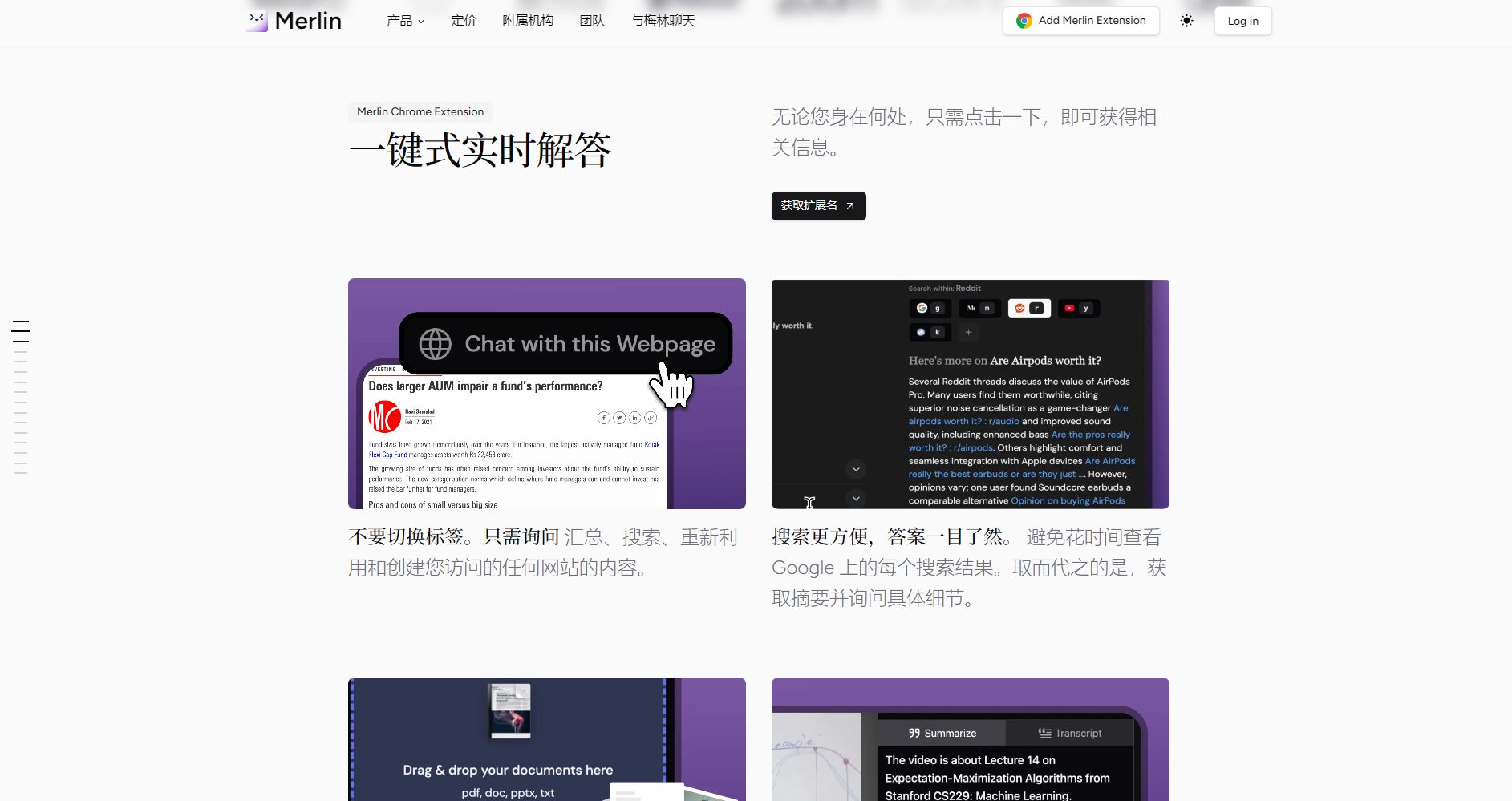Open the 产品 dropdown menu
The image size is (1512, 801).
pyautogui.click(x=403, y=21)
